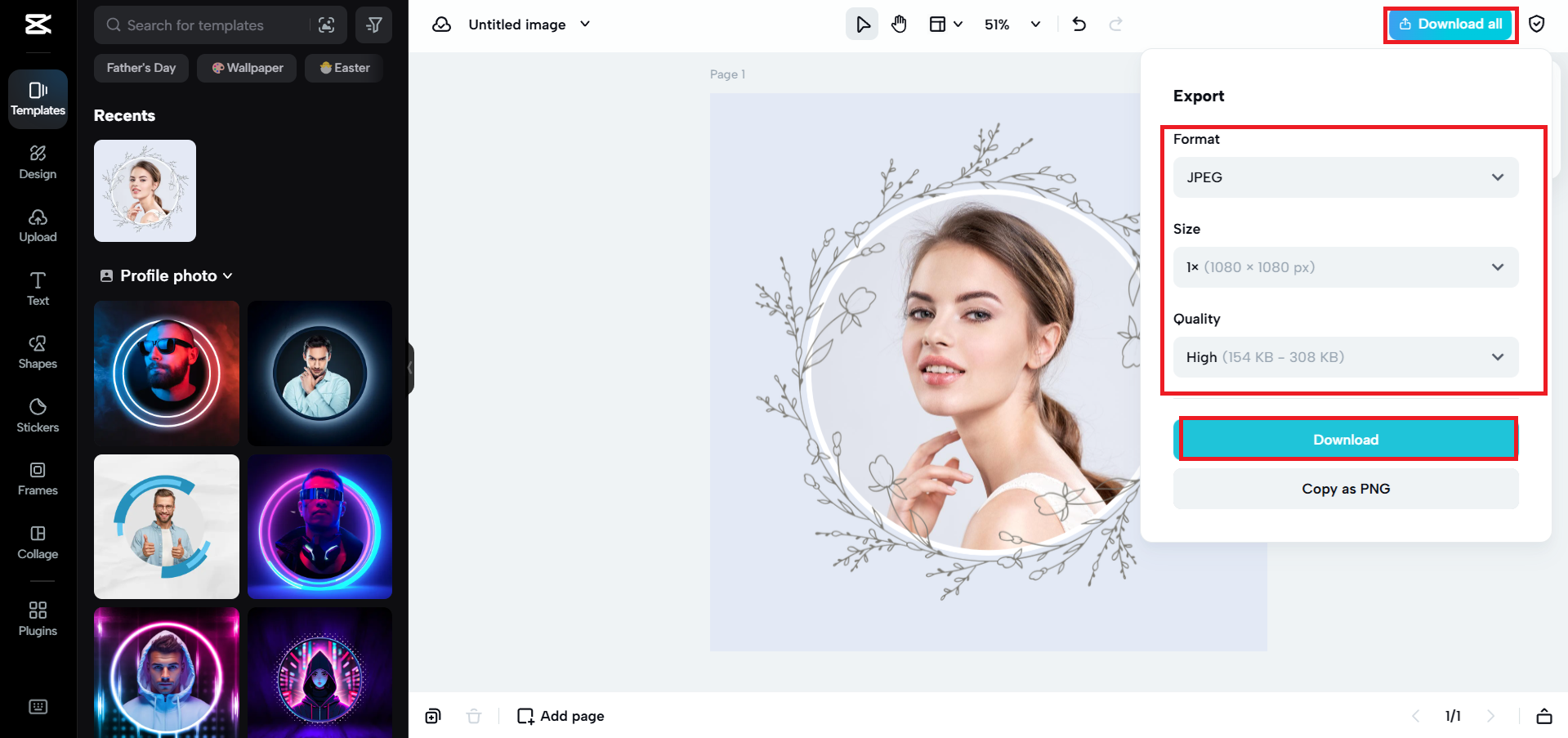This screenshot has width=1568, height=738.
Task: Click Add page
Action: 561,716
